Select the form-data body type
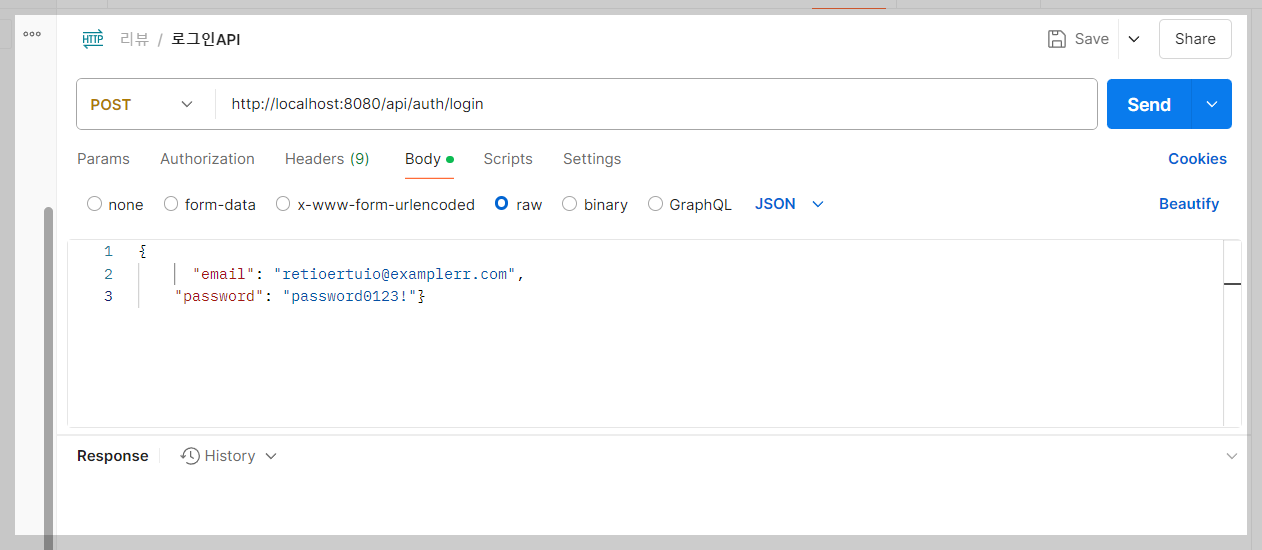 171,204
